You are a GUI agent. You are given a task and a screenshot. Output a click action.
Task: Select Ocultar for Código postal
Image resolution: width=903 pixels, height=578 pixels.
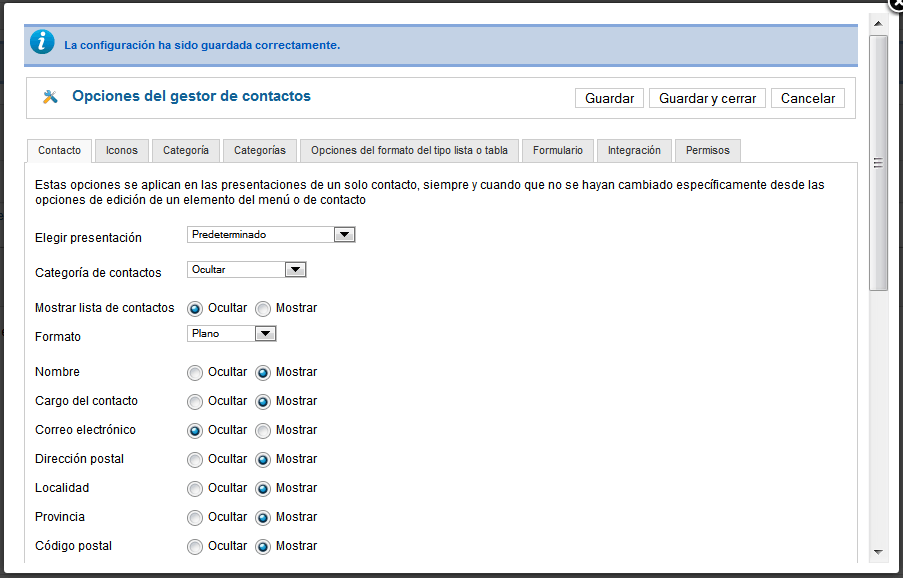pyautogui.click(x=195, y=547)
